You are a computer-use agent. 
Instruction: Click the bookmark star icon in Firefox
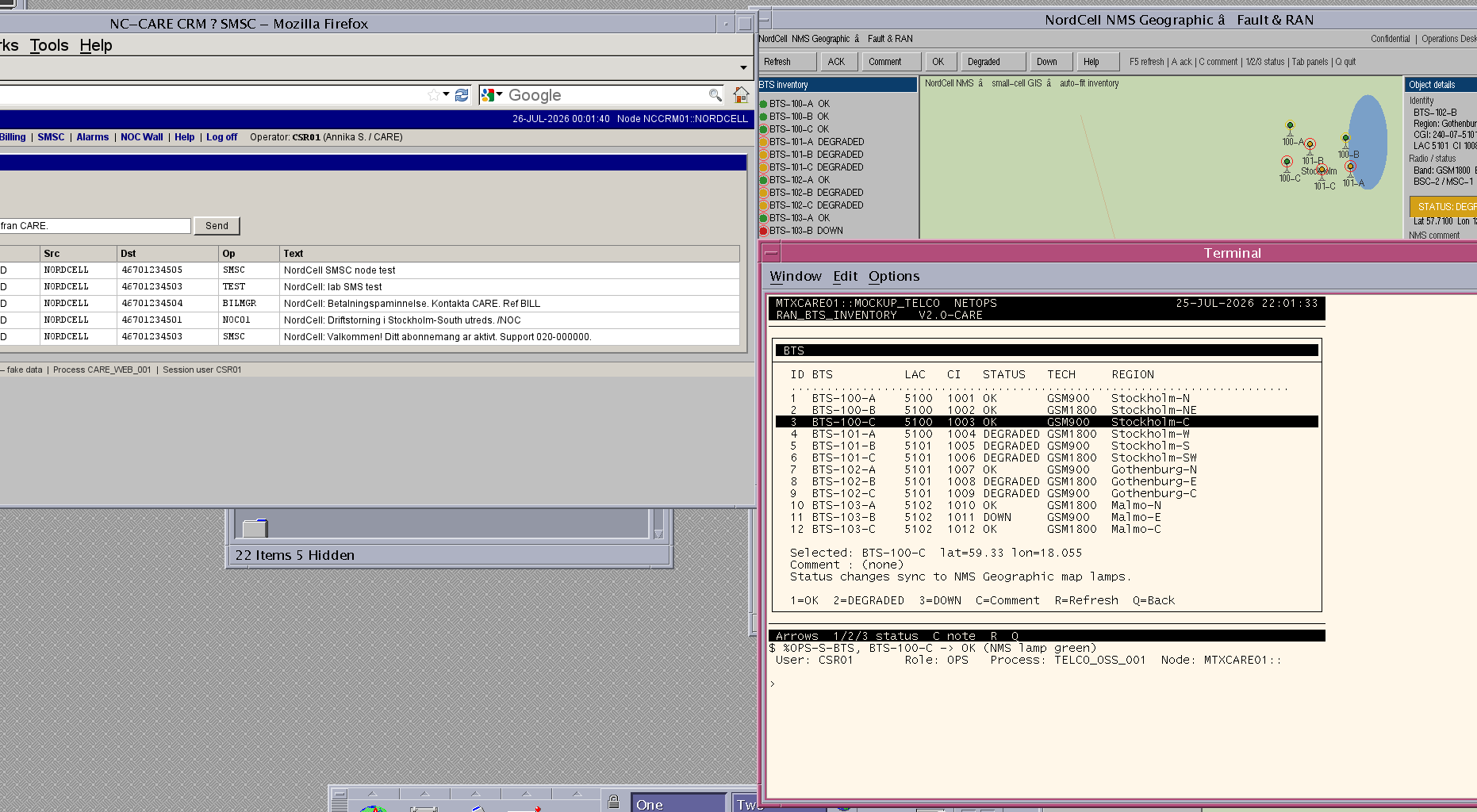[433, 95]
